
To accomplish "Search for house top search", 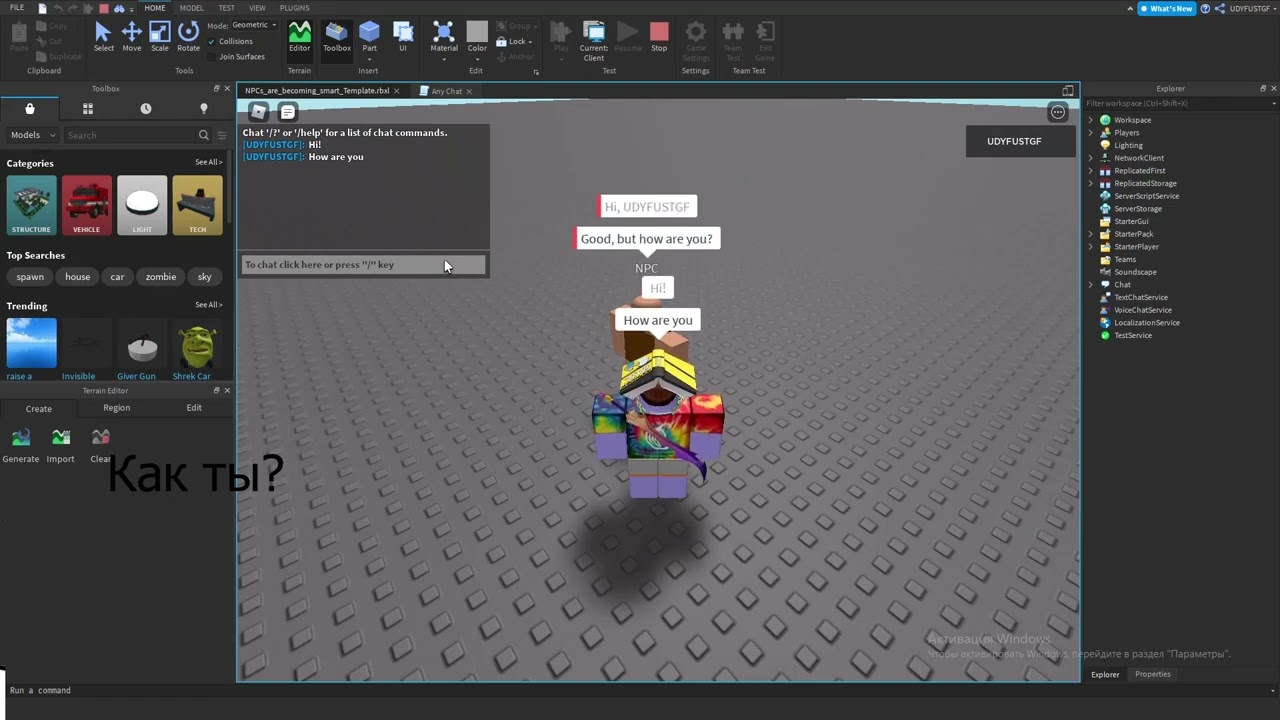I will point(77,277).
